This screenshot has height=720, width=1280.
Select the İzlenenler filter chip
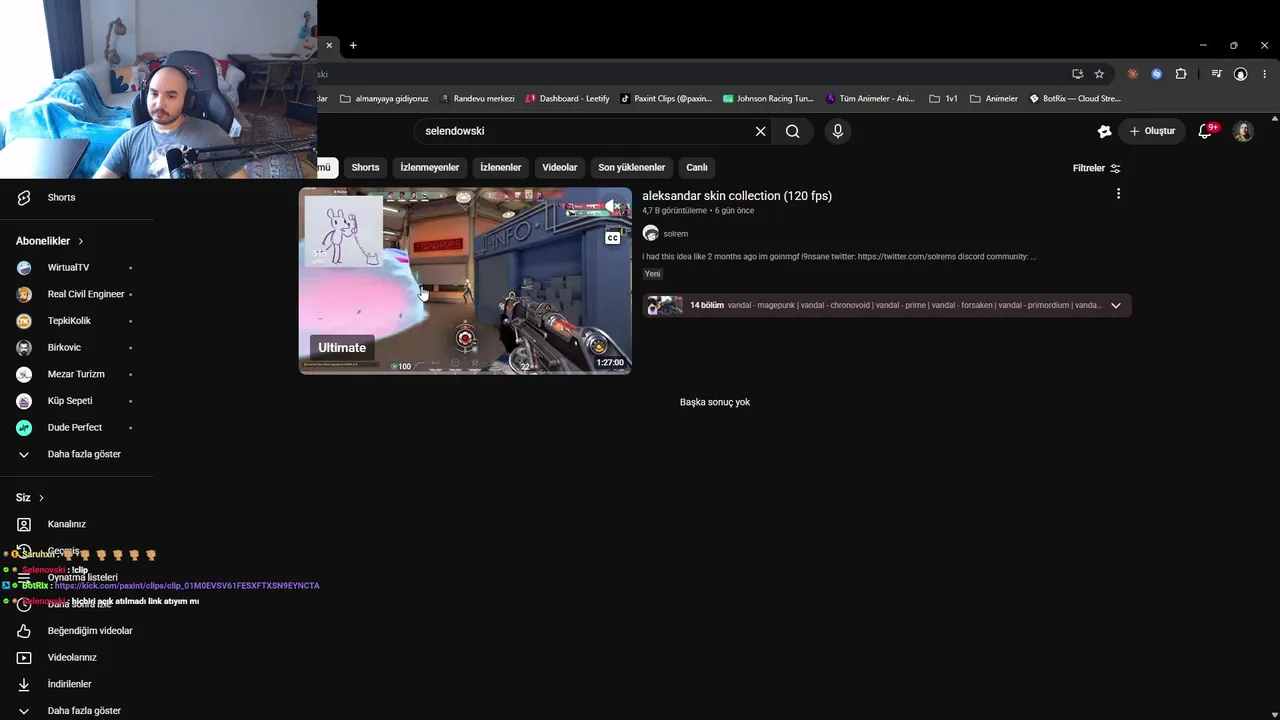(x=501, y=167)
